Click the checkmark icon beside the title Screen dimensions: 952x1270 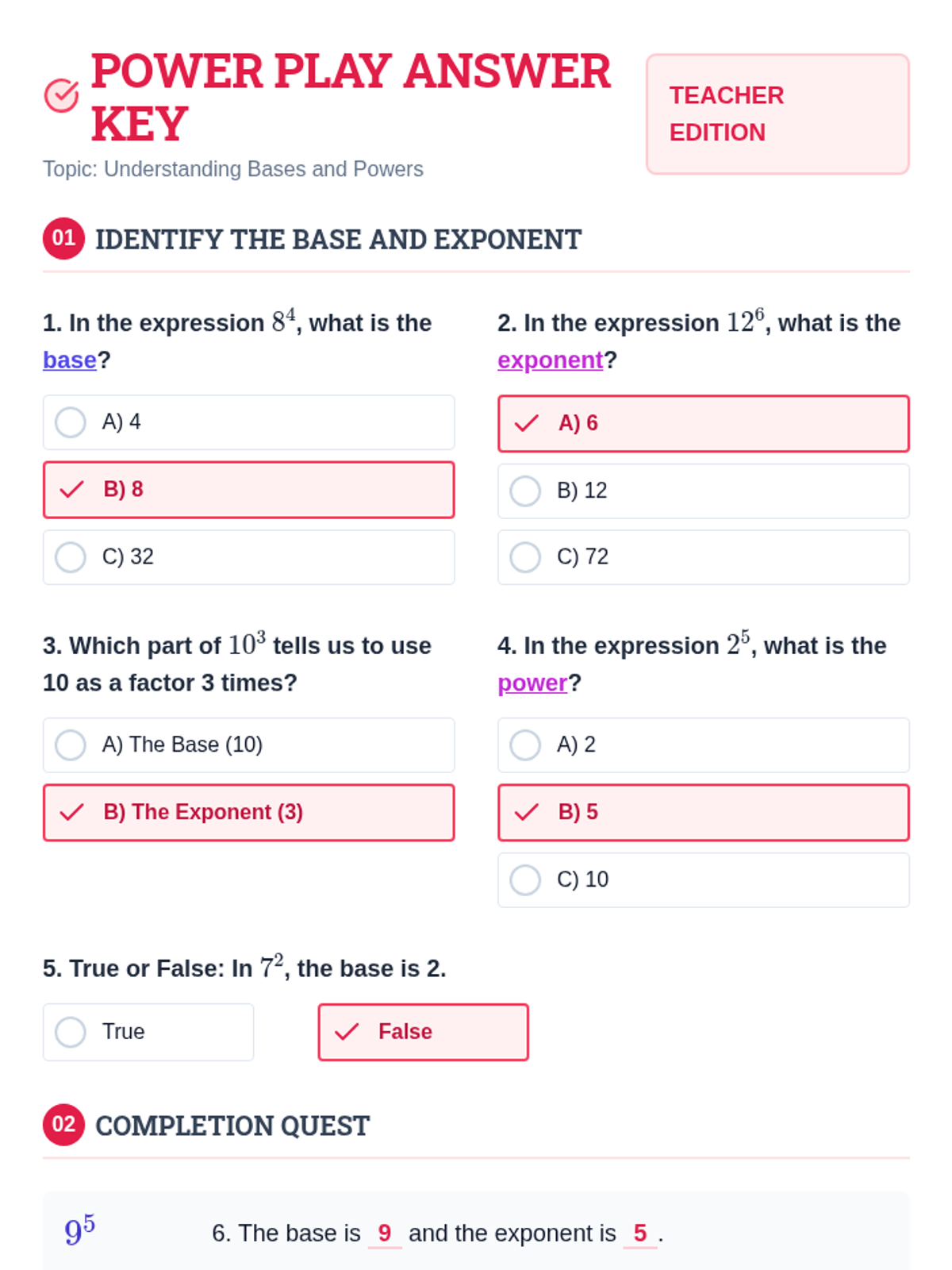61,96
